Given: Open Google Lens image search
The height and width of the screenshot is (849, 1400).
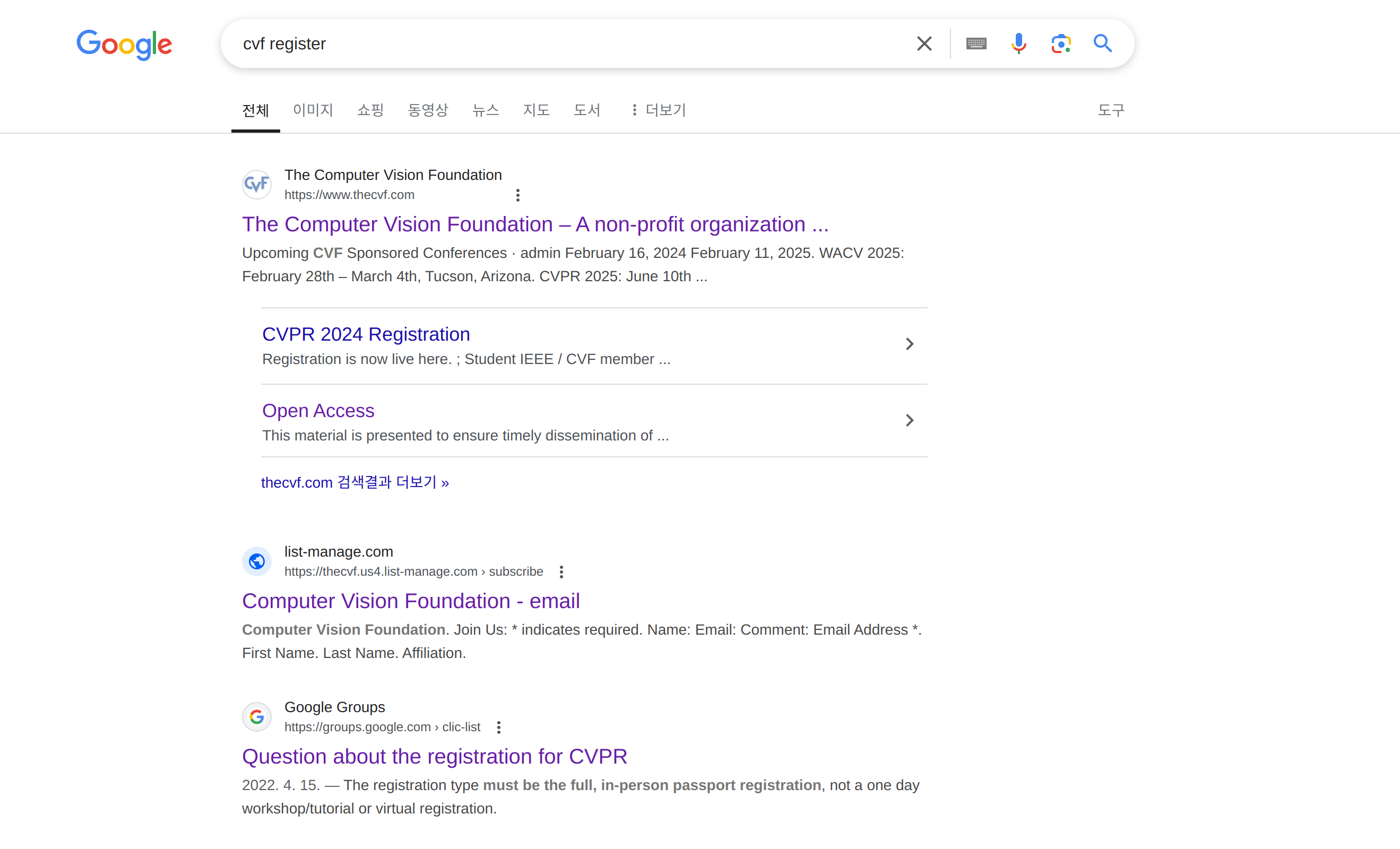Looking at the screenshot, I should [x=1060, y=44].
